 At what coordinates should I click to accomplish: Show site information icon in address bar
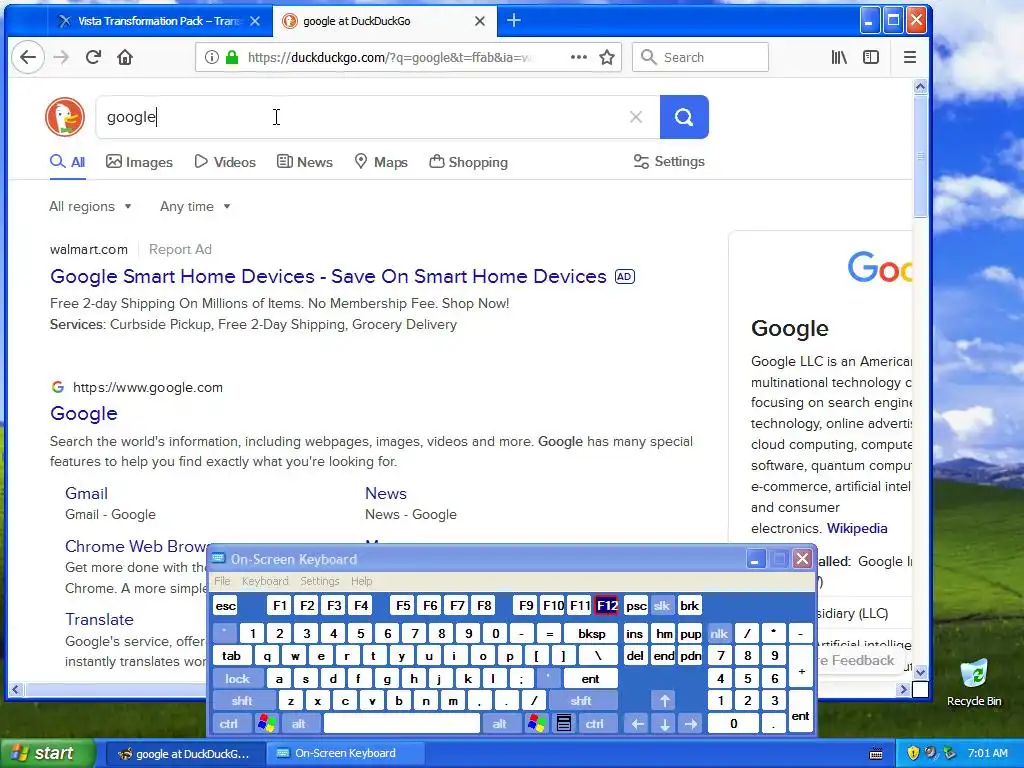pos(211,57)
